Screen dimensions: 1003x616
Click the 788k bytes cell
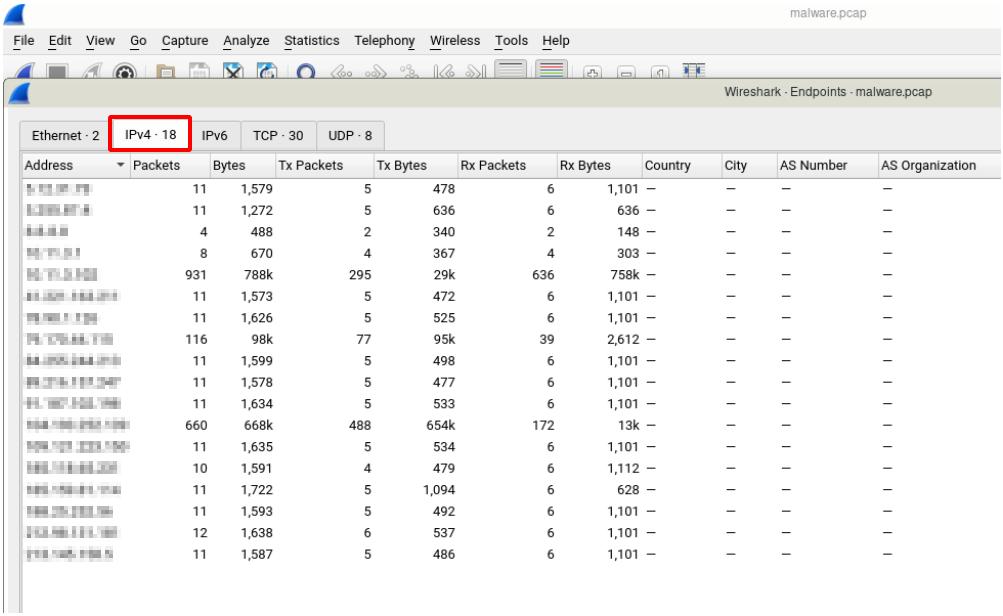point(258,274)
